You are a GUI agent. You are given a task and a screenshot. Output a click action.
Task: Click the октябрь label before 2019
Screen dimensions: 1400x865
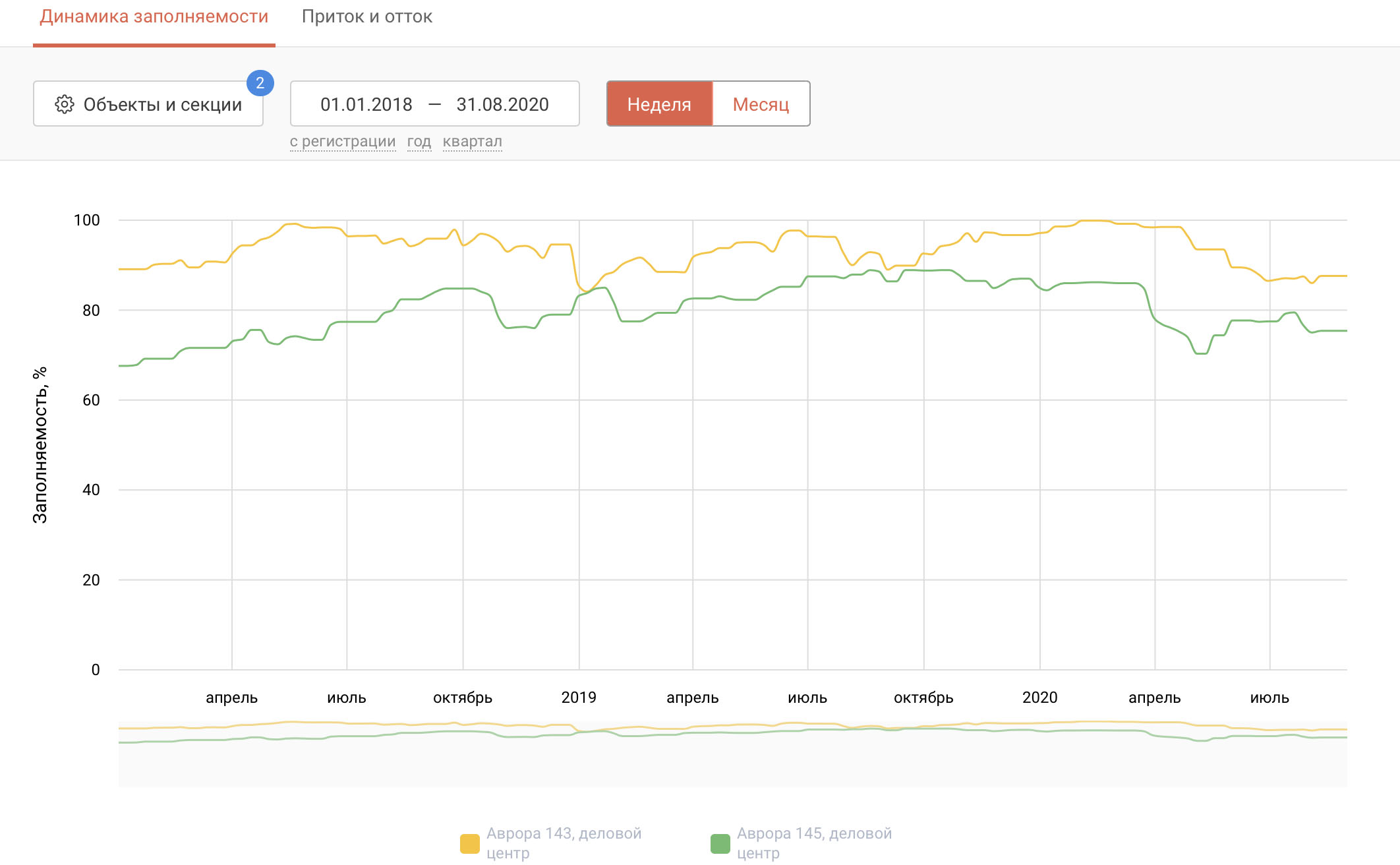[463, 698]
